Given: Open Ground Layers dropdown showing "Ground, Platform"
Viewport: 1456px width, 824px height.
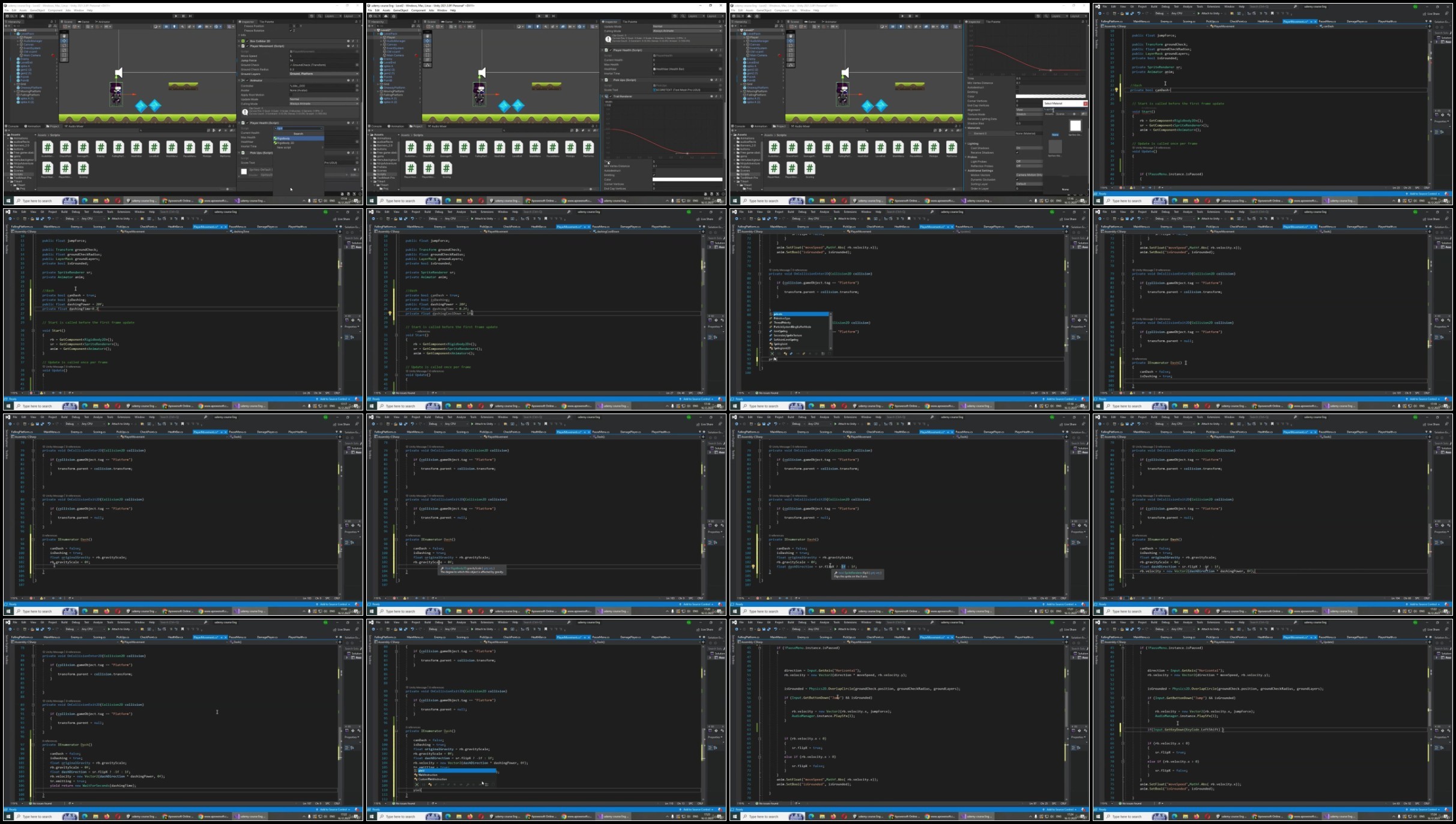Looking at the screenshot, I should pos(324,74).
